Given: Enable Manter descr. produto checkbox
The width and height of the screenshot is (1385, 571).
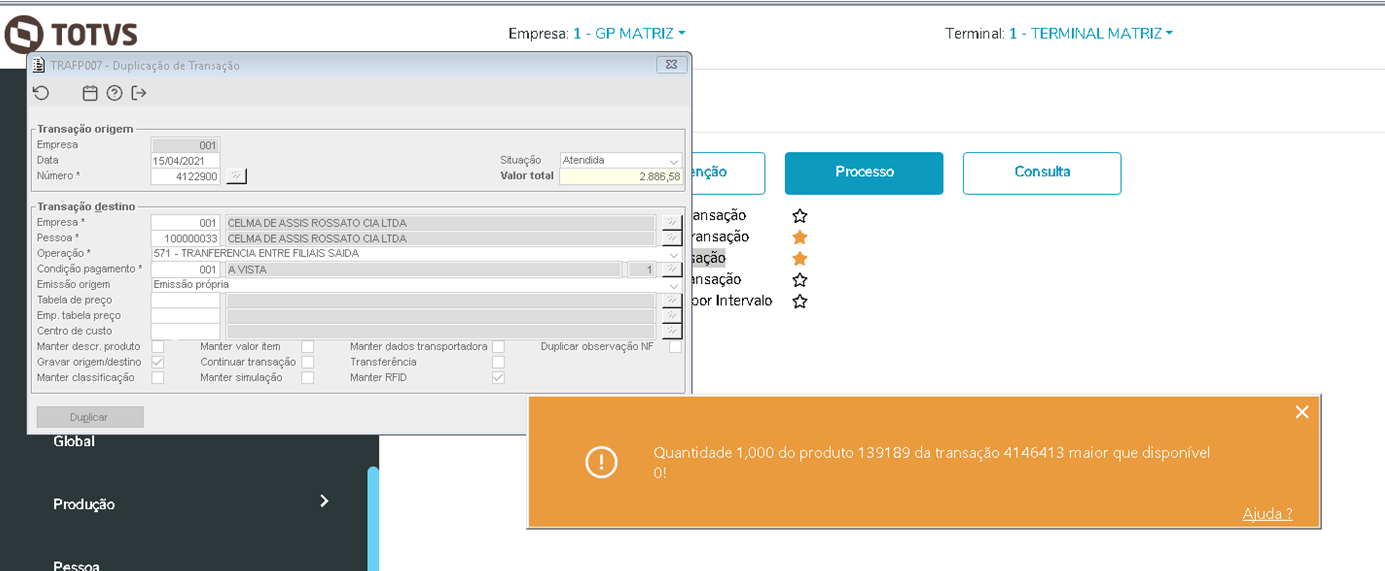Looking at the screenshot, I should (x=158, y=346).
